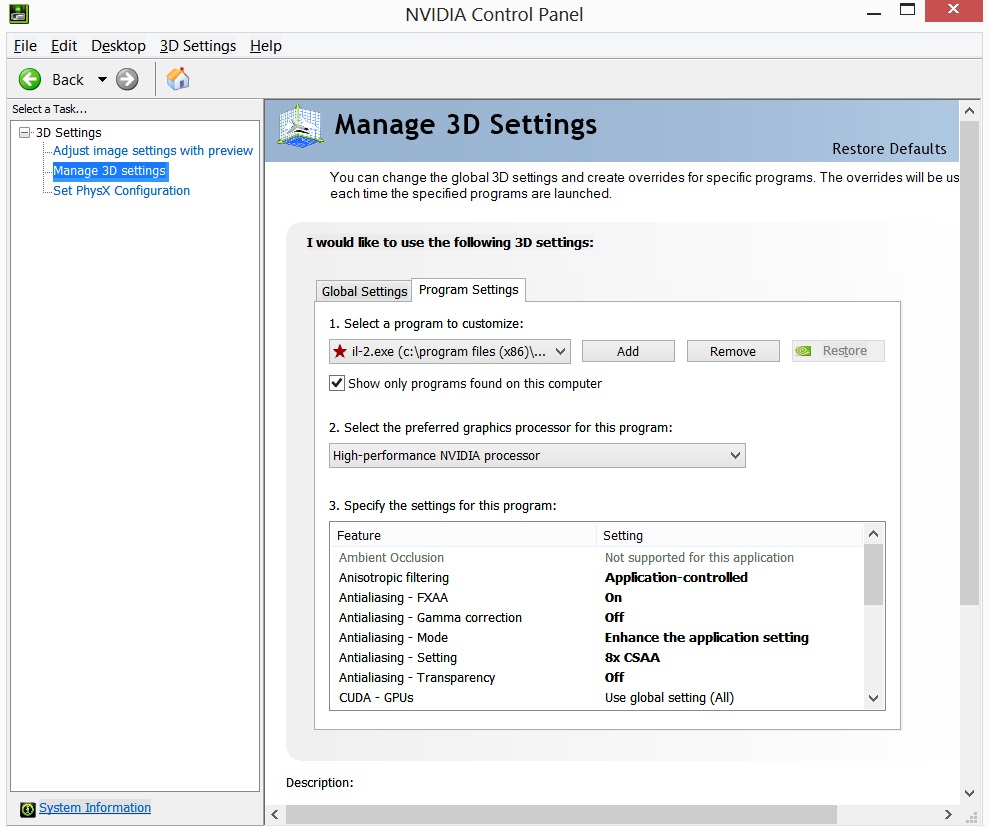Click Enhance the application setting value
Screen dimensions: 989x827
coord(706,638)
